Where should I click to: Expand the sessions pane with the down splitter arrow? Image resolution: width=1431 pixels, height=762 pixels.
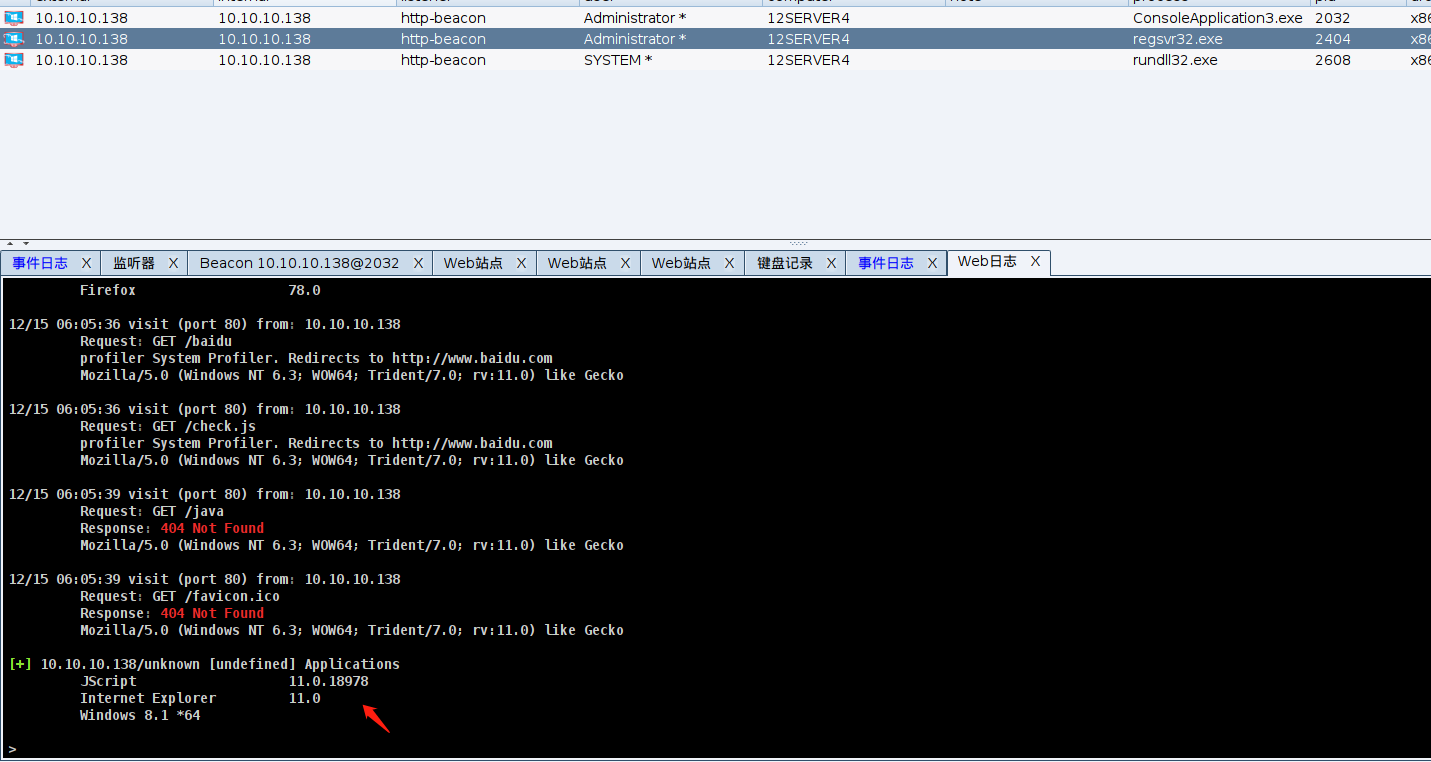[x=25, y=243]
